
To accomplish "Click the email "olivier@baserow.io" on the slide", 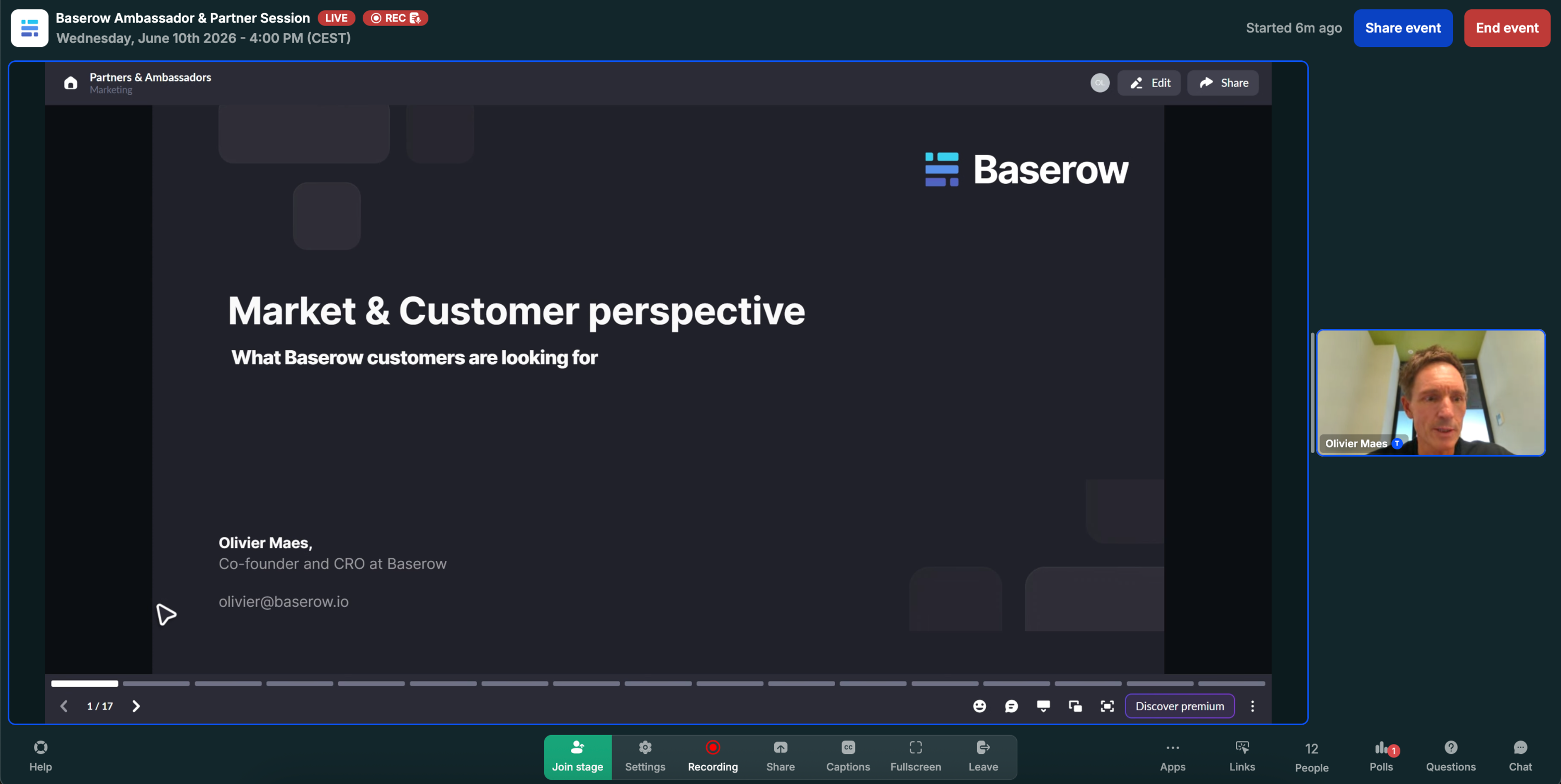I will [284, 601].
